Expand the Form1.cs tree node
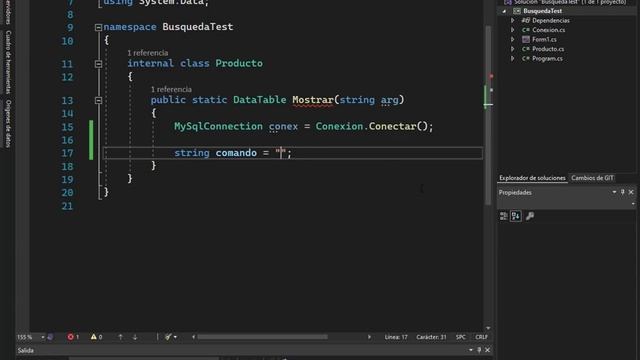640x360 pixels. coord(513,39)
